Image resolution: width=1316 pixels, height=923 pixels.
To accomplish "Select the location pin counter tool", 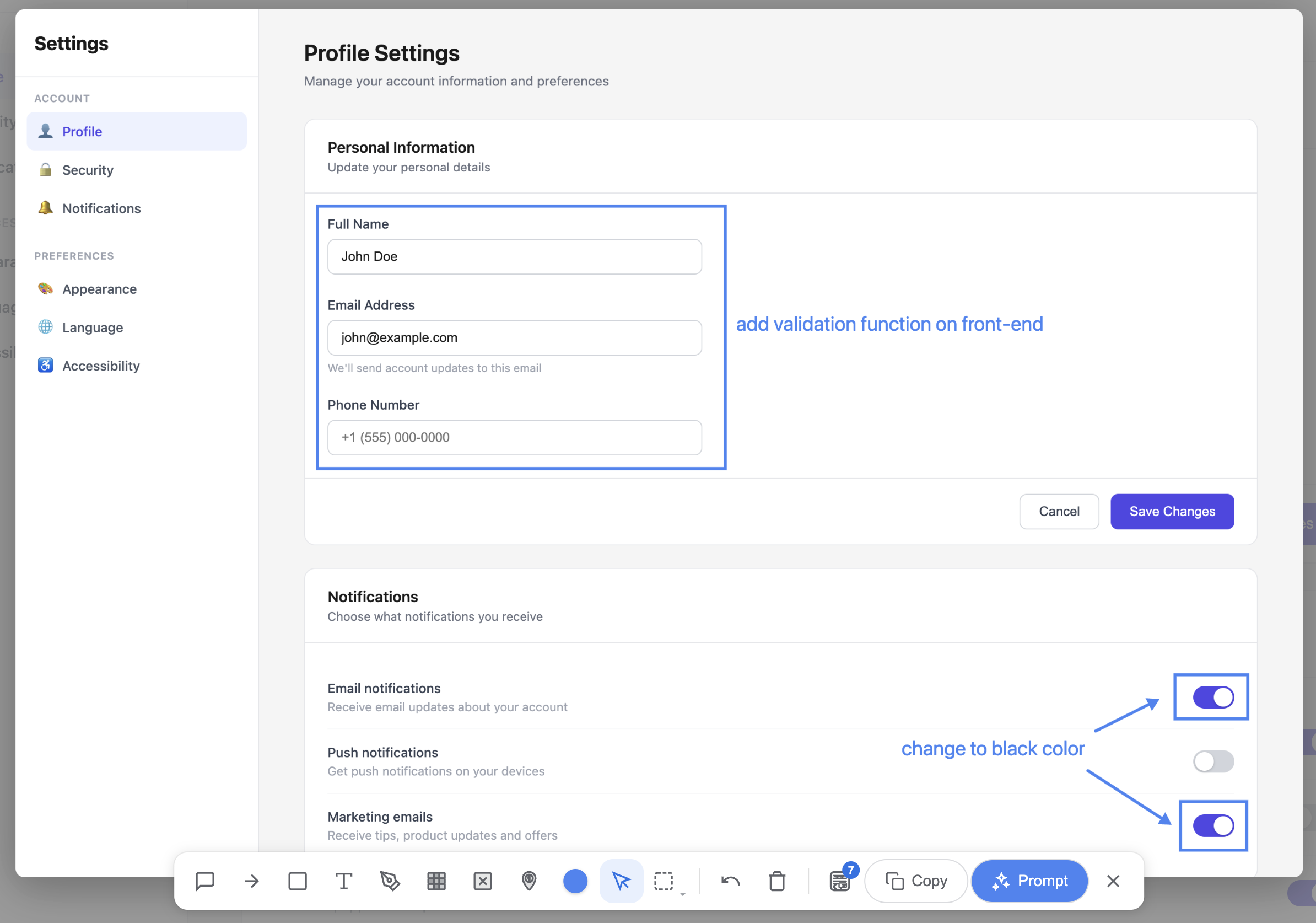I will [x=529, y=881].
